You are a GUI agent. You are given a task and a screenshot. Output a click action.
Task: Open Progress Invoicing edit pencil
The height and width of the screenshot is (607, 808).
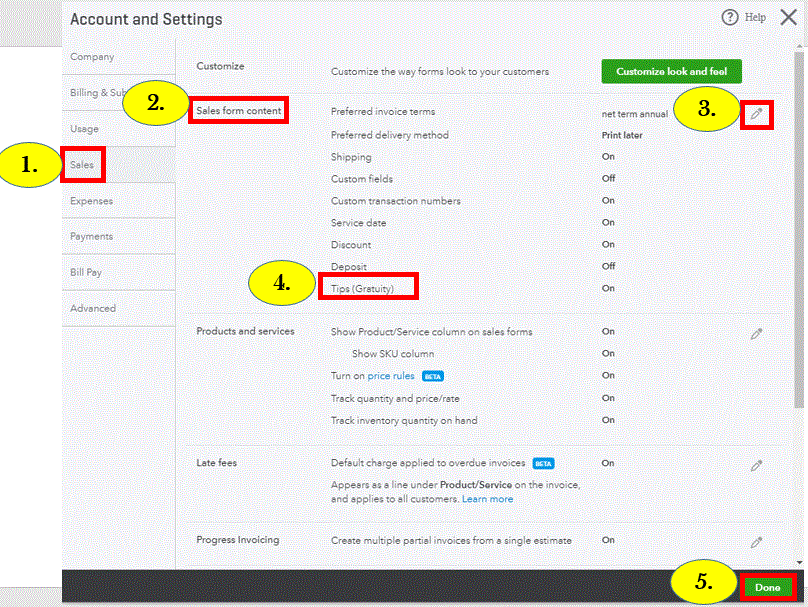pyautogui.click(x=757, y=542)
